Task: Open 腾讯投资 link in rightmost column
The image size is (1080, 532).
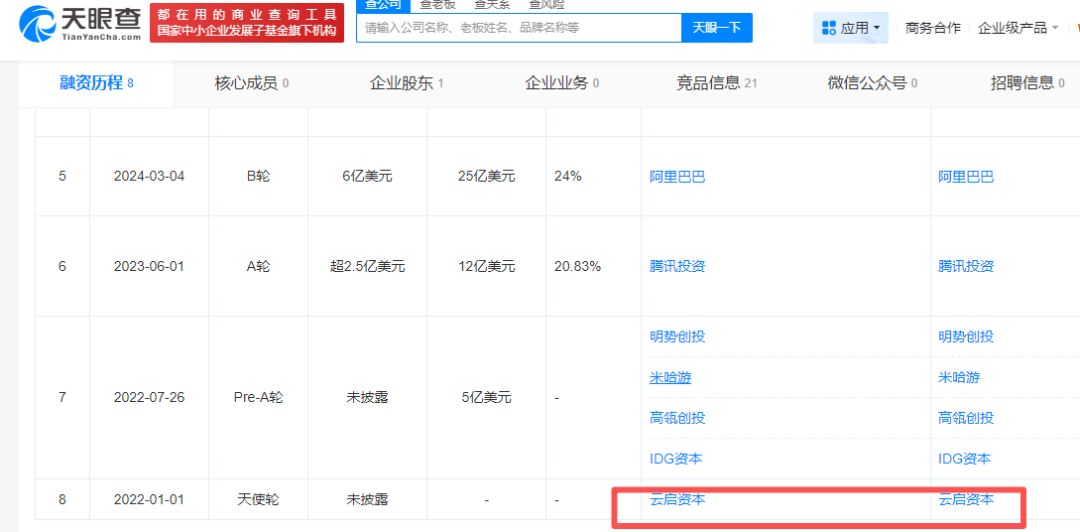Action: 966,266
